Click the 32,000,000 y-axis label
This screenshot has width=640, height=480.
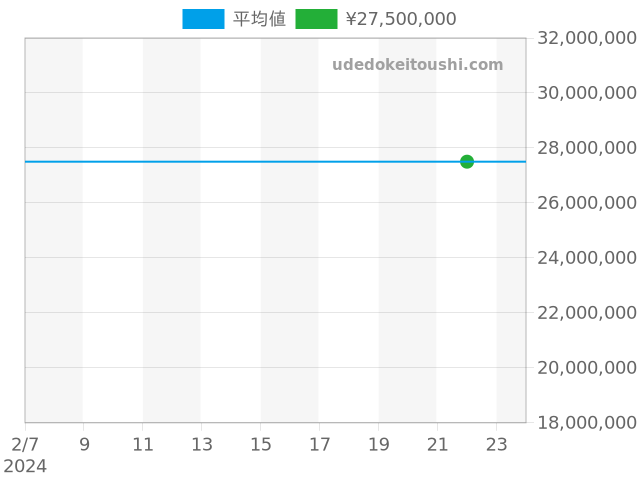point(586,38)
